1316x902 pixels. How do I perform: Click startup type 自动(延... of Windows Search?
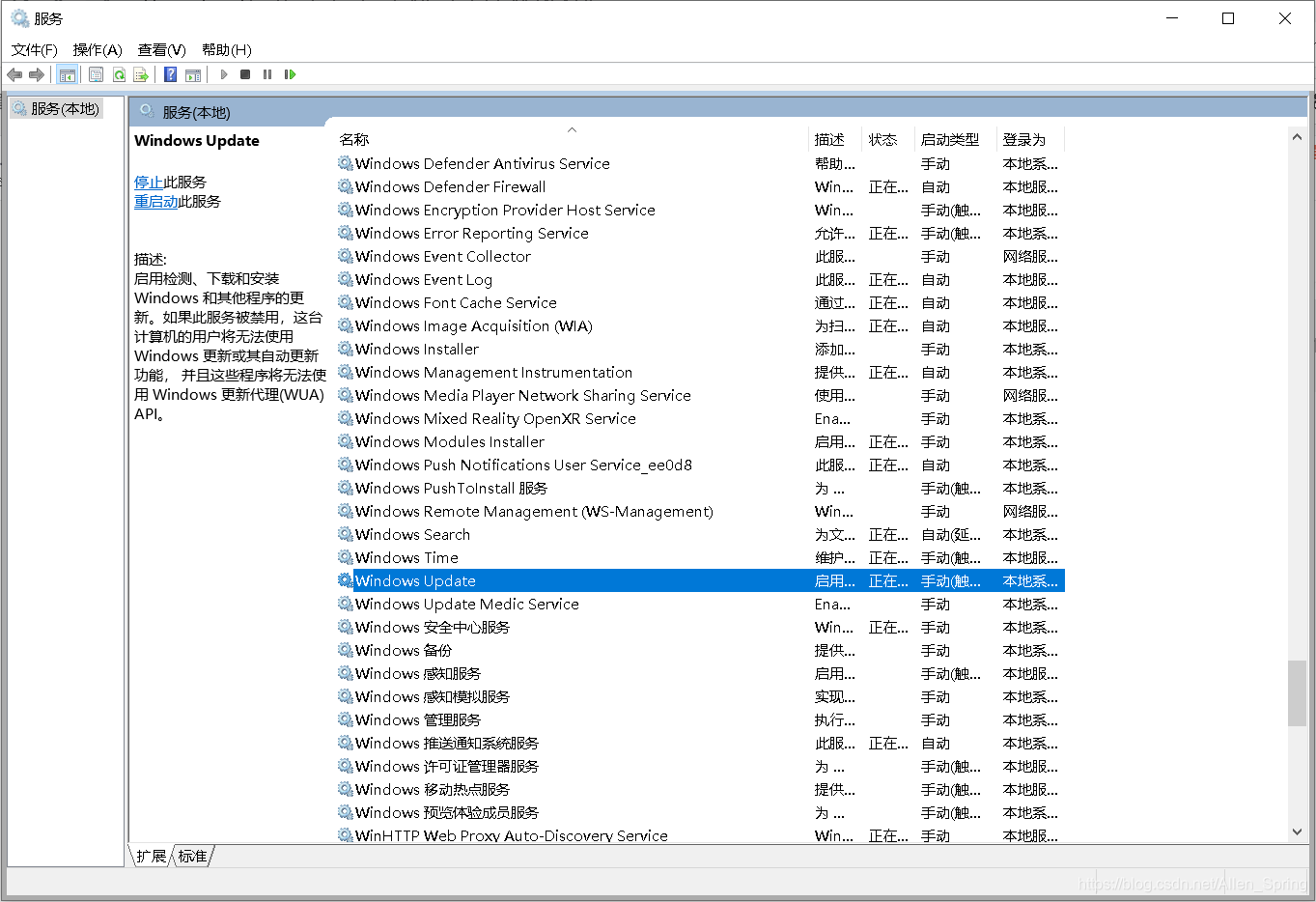coord(951,534)
